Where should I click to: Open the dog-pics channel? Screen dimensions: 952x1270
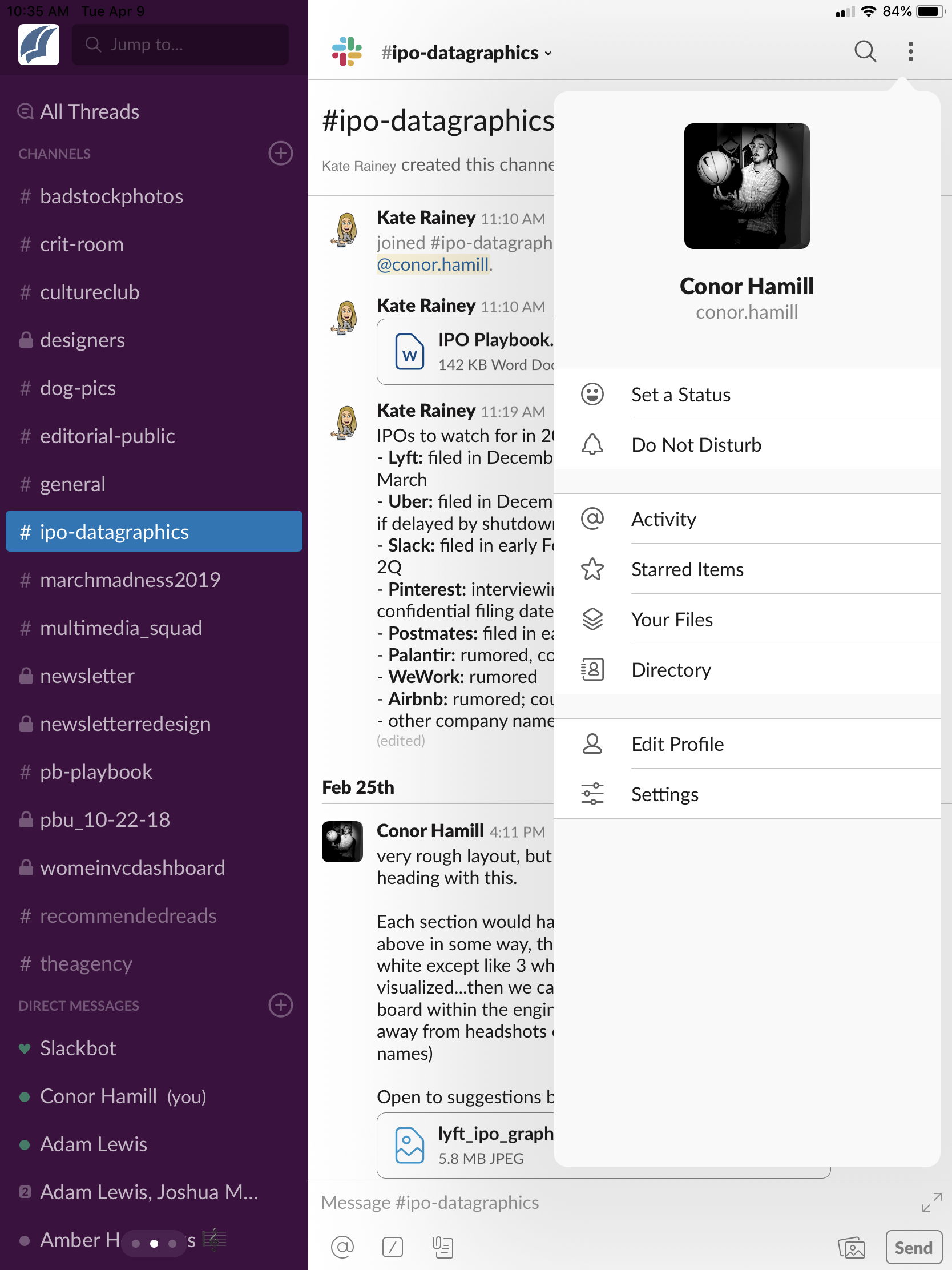154,388
